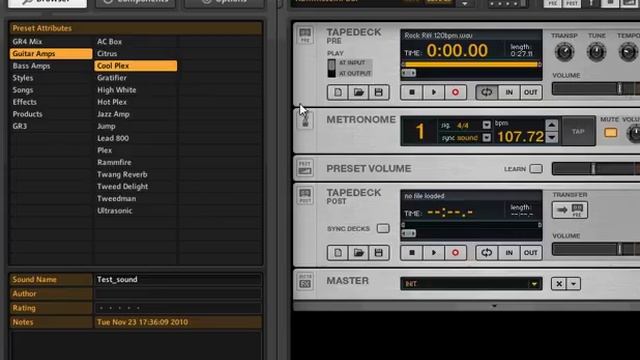Toggle Preset Volume Learn button
This screenshot has width=640, height=360.
click(x=536, y=169)
